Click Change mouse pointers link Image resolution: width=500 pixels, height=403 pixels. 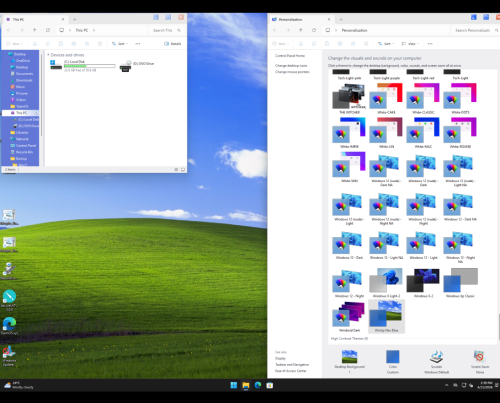click(292, 72)
